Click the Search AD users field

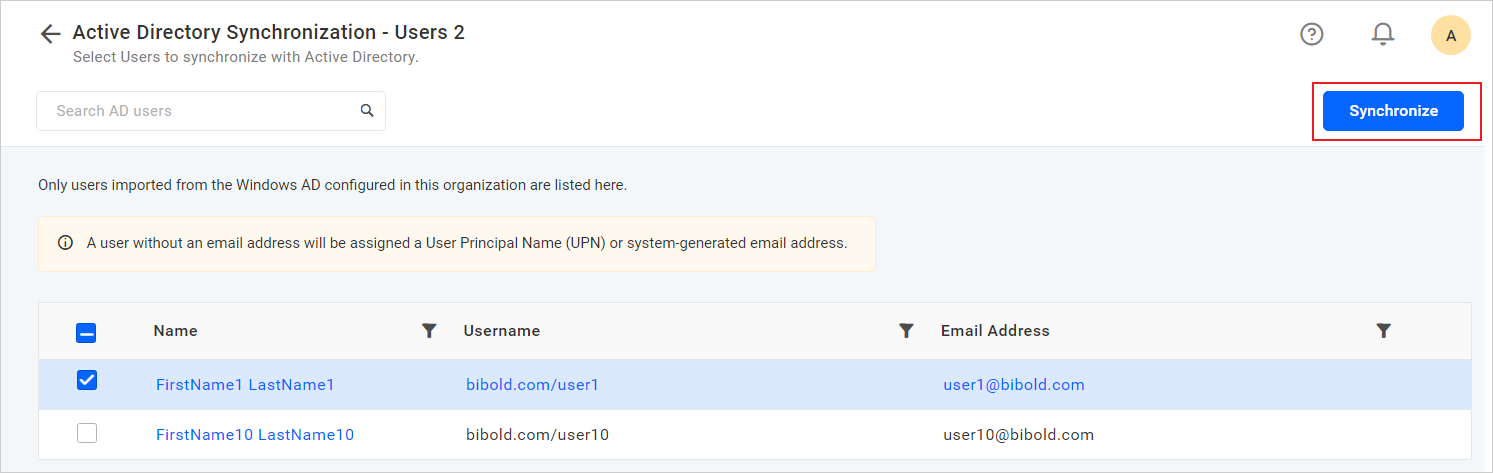[200, 111]
